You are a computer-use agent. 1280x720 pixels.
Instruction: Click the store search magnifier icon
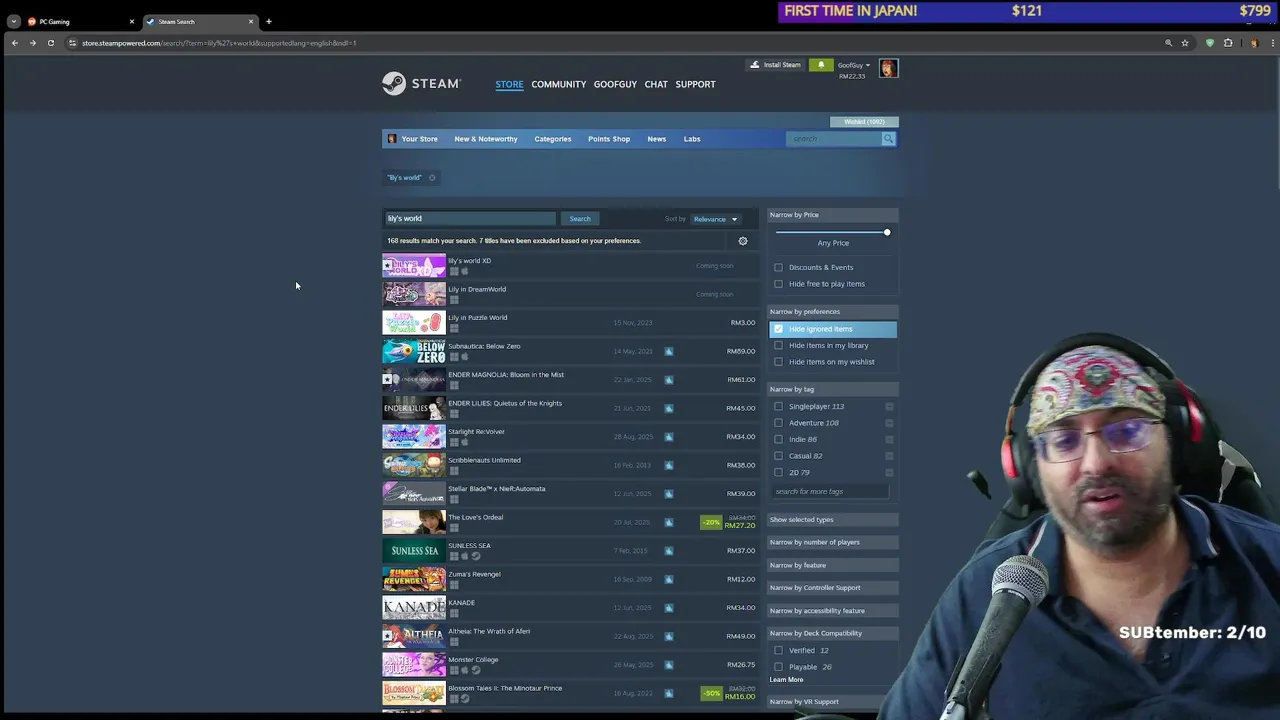pos(888,139)
